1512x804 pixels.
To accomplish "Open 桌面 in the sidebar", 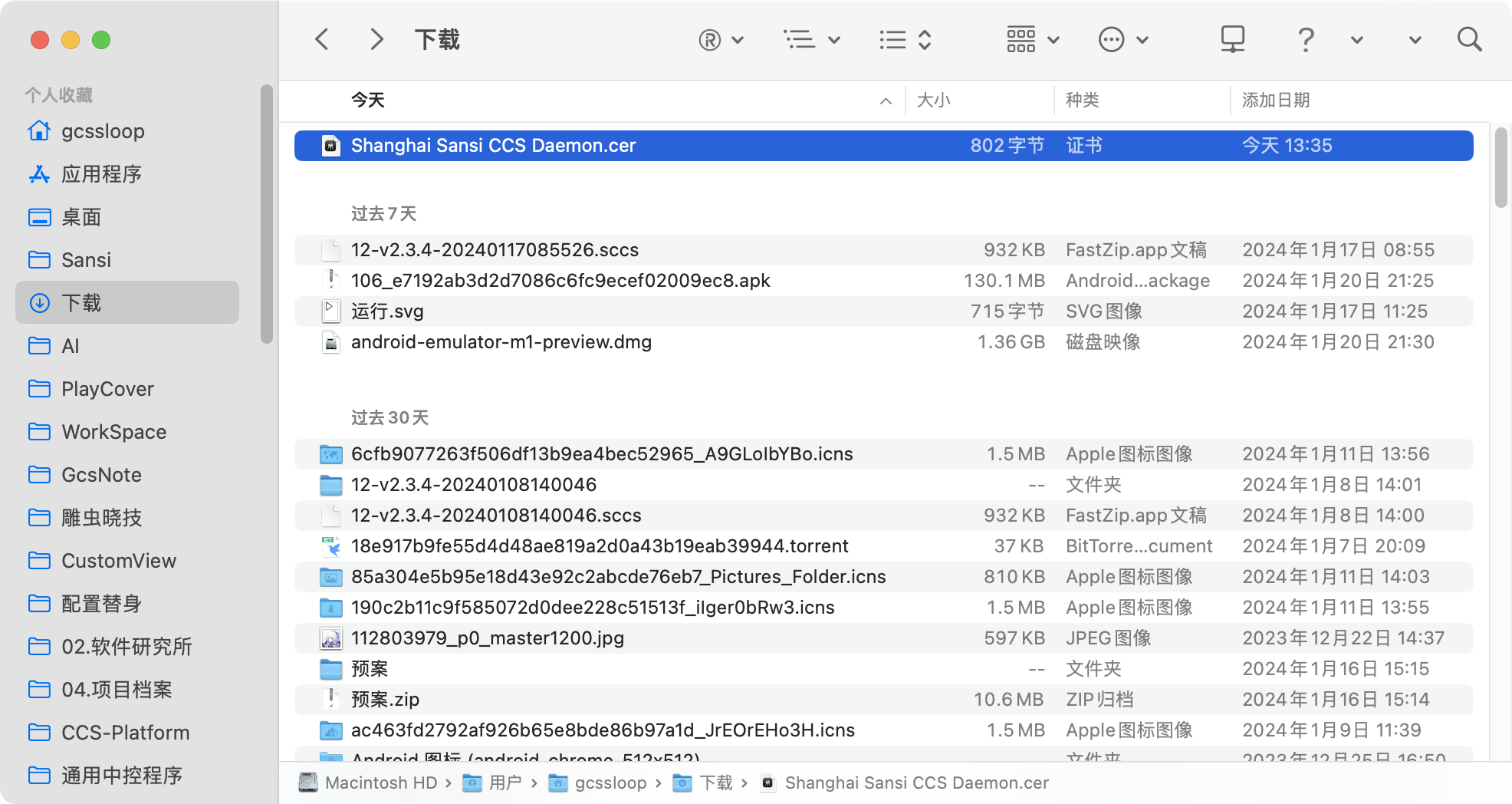I will pos(127,217).
